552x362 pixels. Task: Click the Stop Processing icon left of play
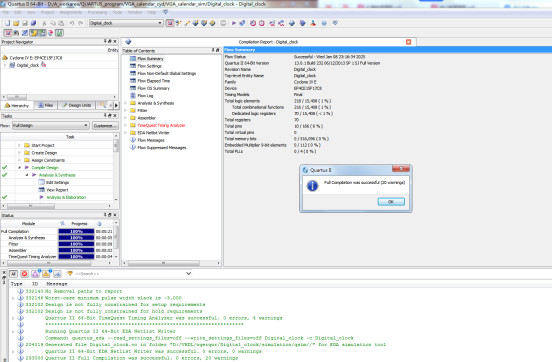click(x=223, y=23)
